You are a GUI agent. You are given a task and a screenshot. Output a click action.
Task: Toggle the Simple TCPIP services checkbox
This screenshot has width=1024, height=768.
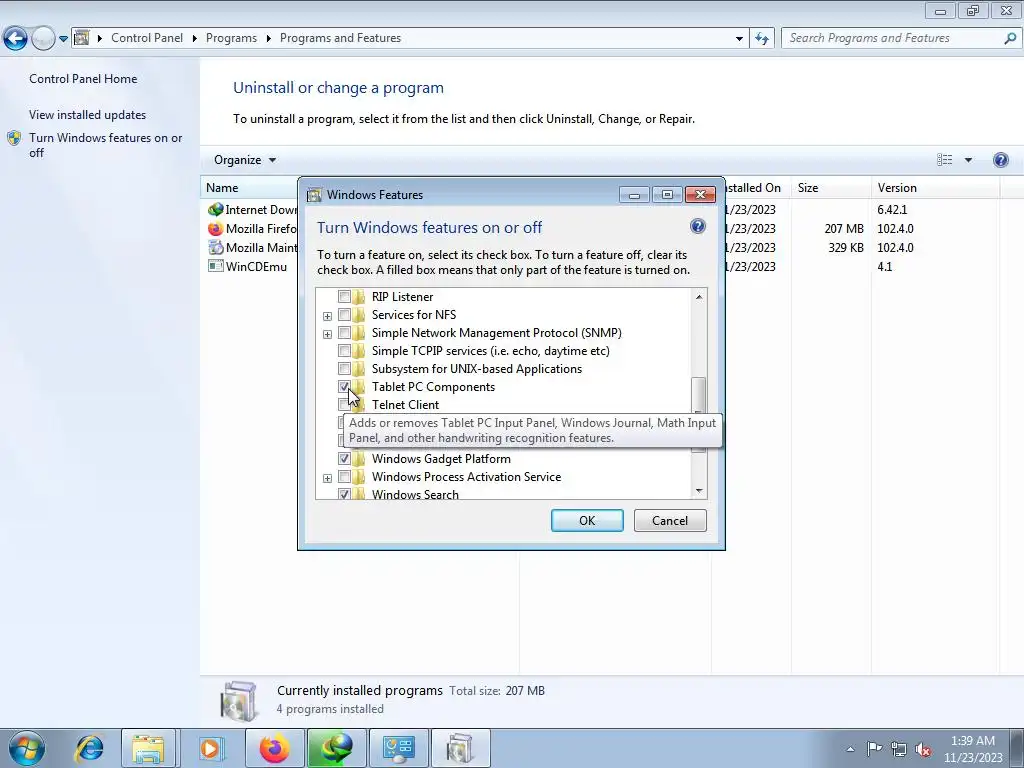tap(344, 351)
